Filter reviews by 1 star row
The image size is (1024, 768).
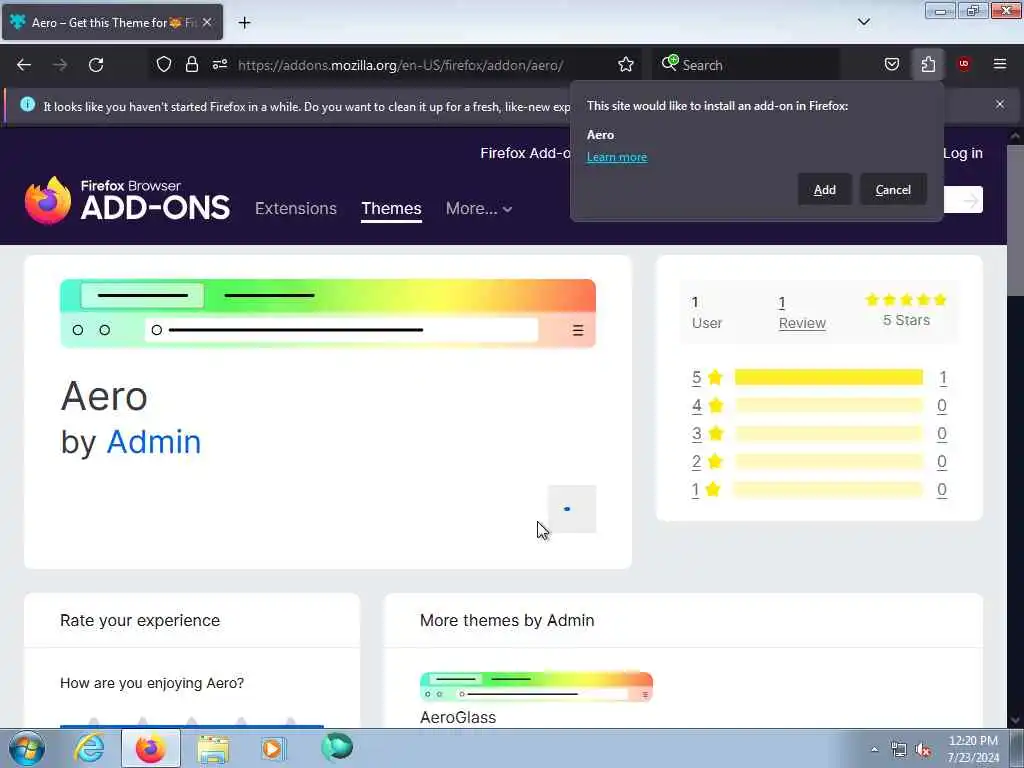click(819, 490)
